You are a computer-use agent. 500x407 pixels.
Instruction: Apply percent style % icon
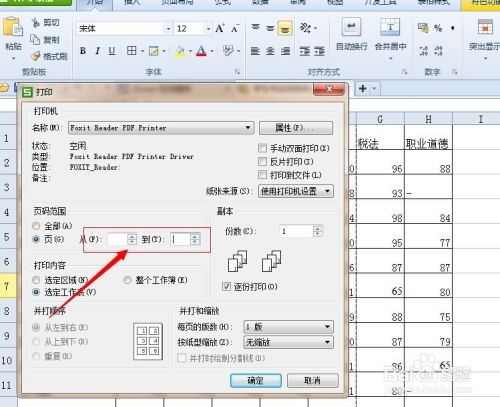[438, 28]
